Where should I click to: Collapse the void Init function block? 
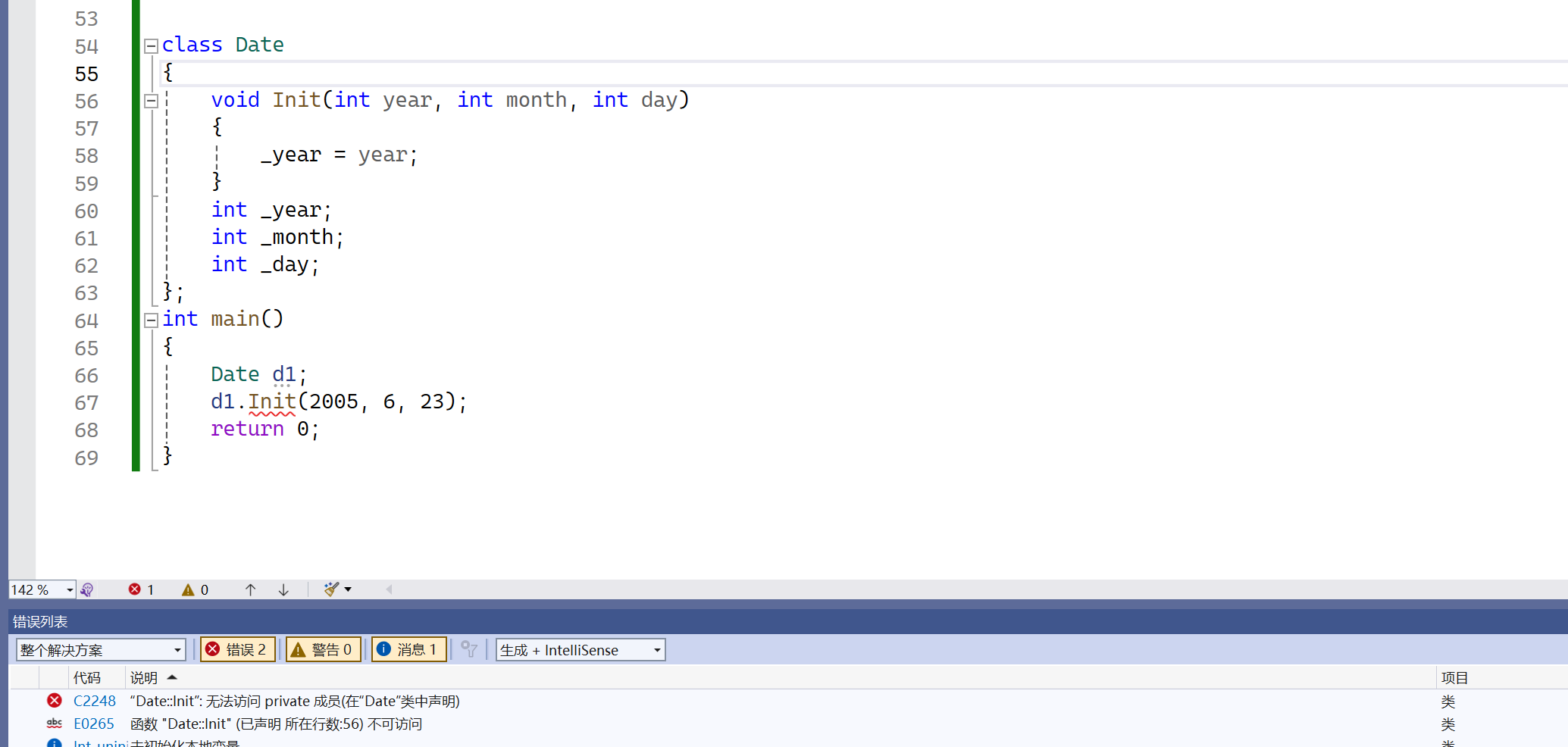151,101
